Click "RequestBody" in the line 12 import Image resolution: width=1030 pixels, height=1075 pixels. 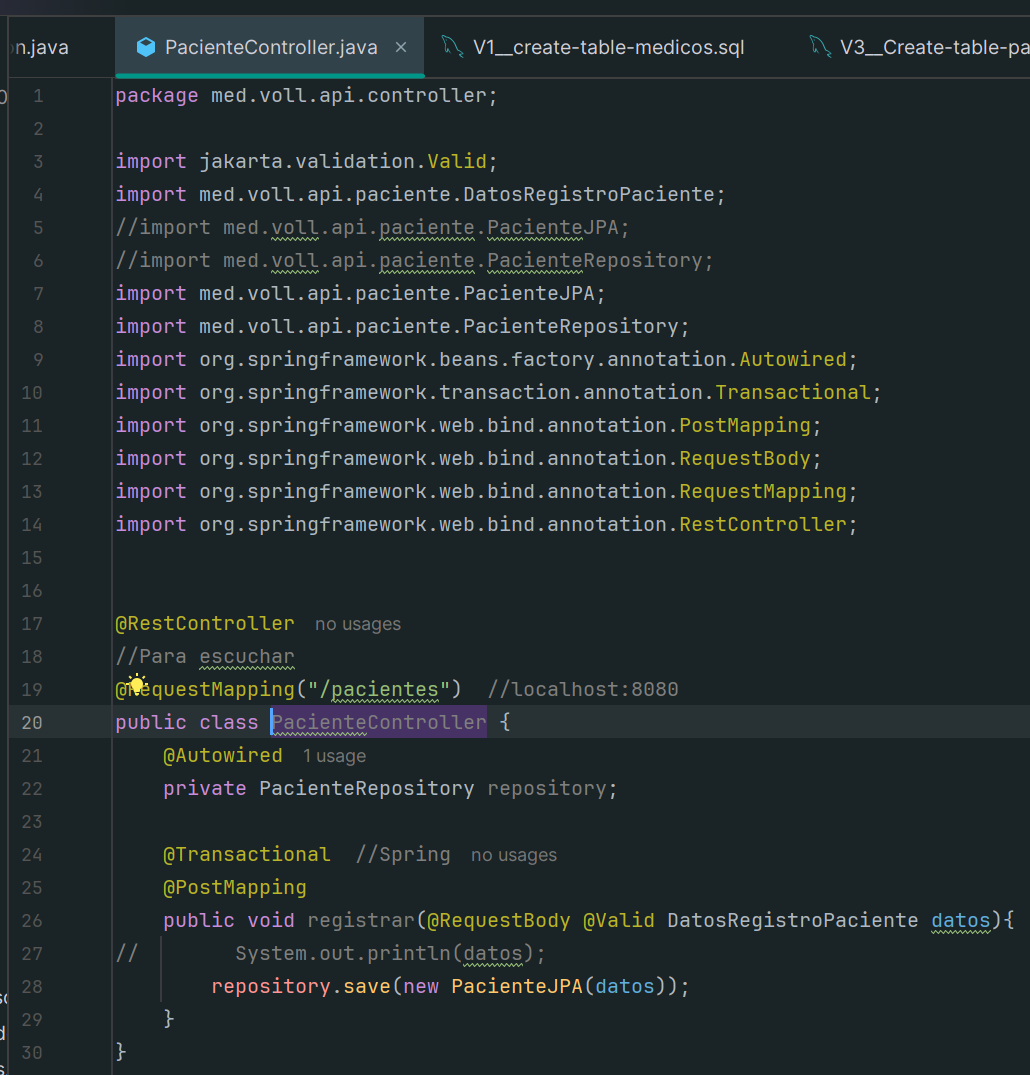(x=745, y=459)
